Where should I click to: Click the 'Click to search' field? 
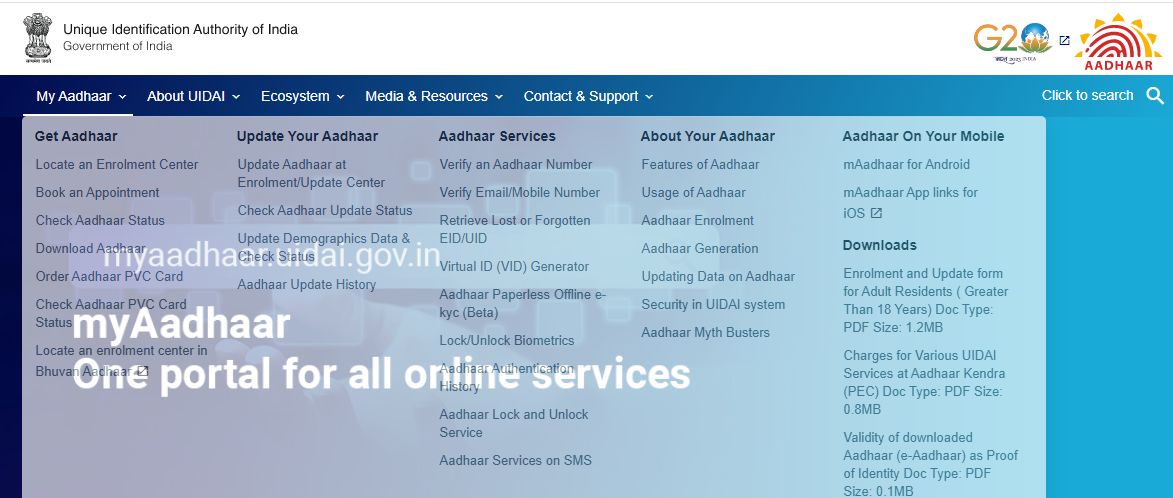tap(1087, 96)
